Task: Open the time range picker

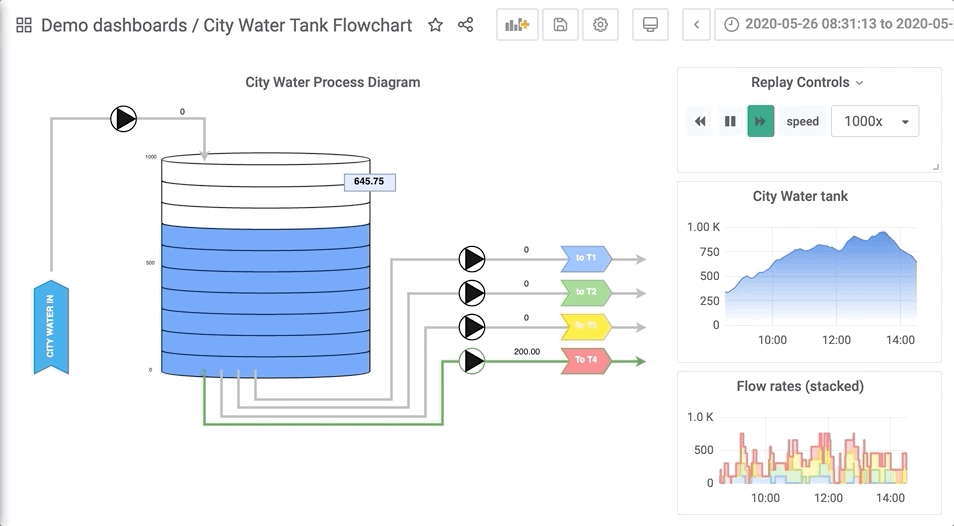Action: pyautogui.click(x=834, y=25)
